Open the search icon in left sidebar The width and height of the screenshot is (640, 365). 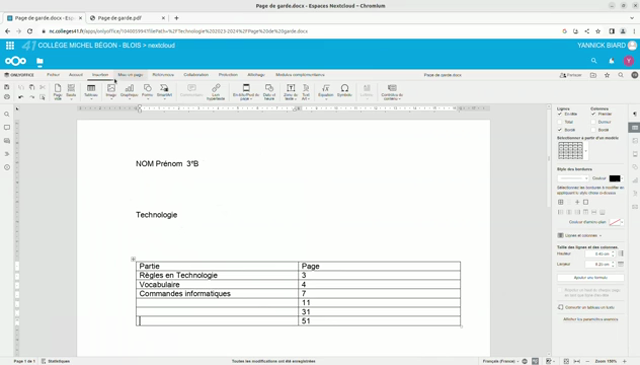(x=7, y=114)
